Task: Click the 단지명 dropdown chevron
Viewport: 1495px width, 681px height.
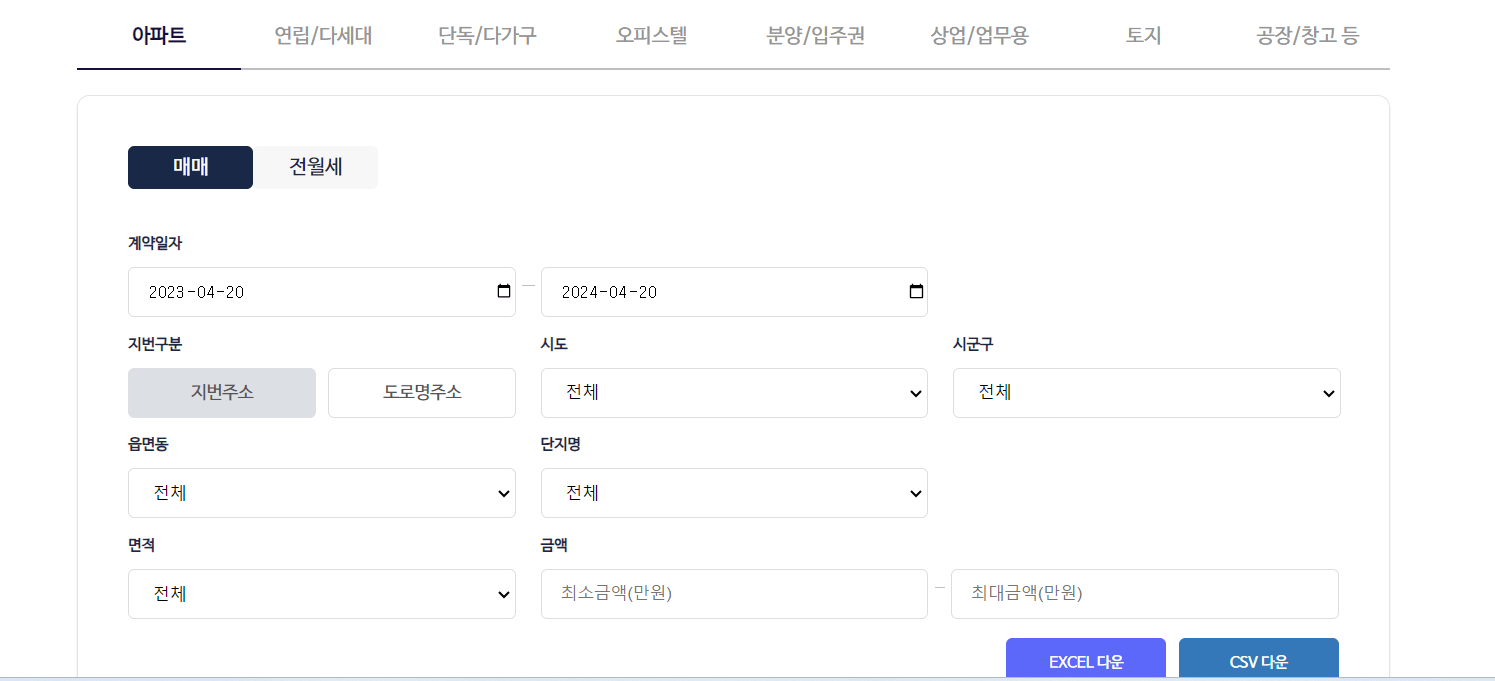Action: [913, 493]
